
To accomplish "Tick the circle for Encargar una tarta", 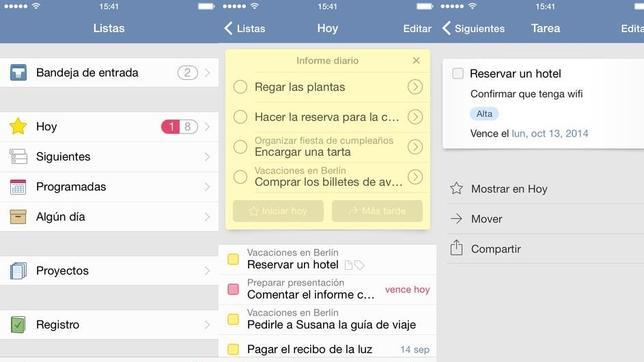I will (240, 147).
